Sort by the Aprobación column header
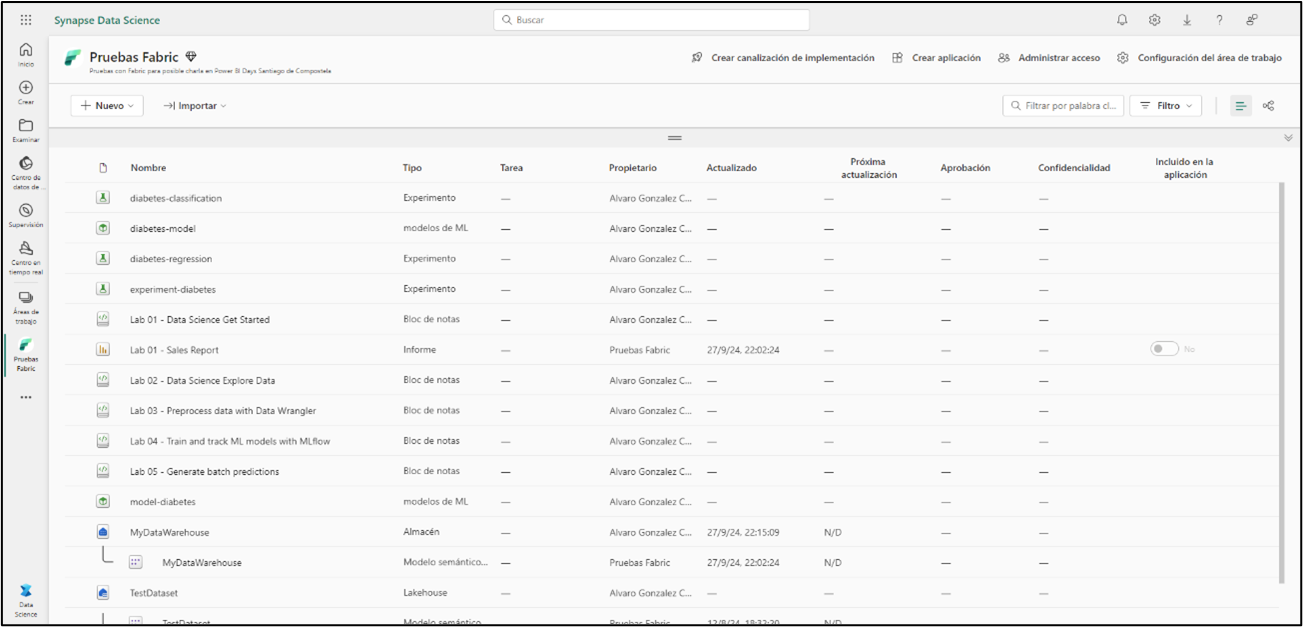This screenshot has width=1303, height=627. (x=965, y=168)
